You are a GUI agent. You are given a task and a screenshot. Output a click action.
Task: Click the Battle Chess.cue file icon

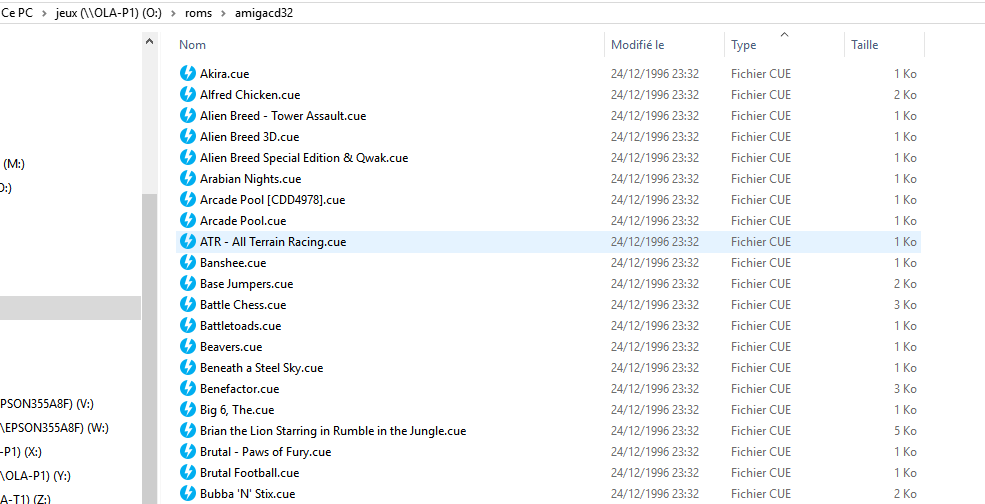pos(187,304)
